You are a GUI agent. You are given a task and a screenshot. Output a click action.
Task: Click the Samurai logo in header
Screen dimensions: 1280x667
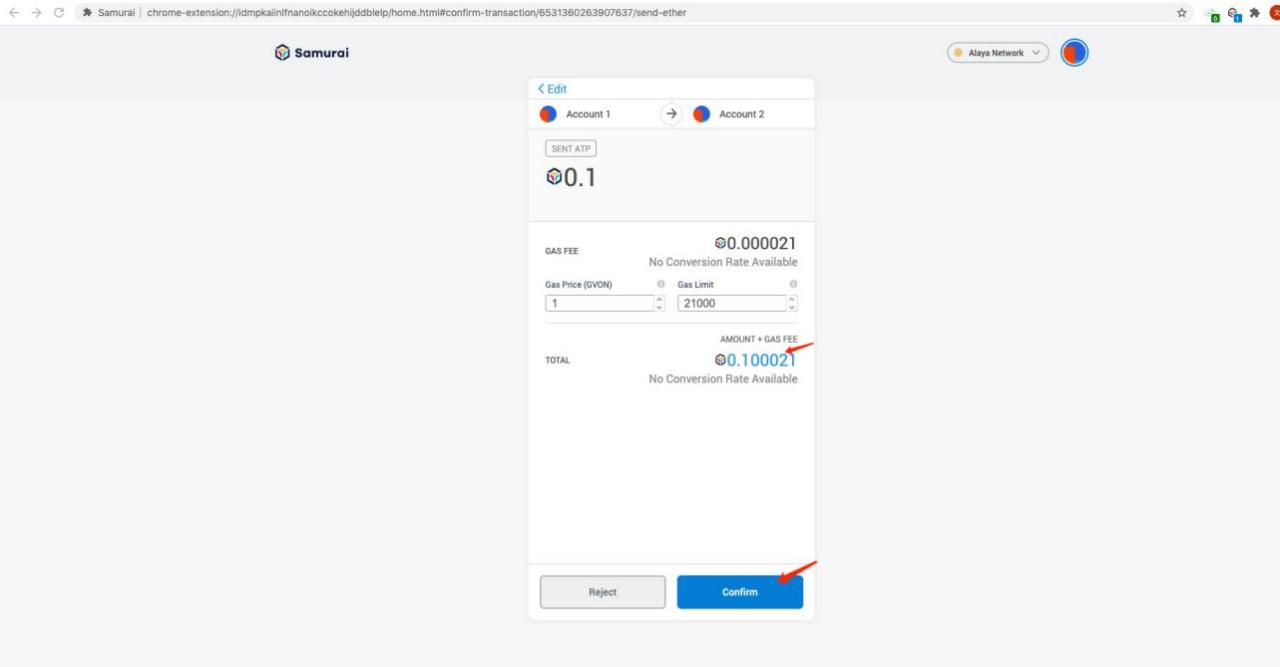coord(311,53)
